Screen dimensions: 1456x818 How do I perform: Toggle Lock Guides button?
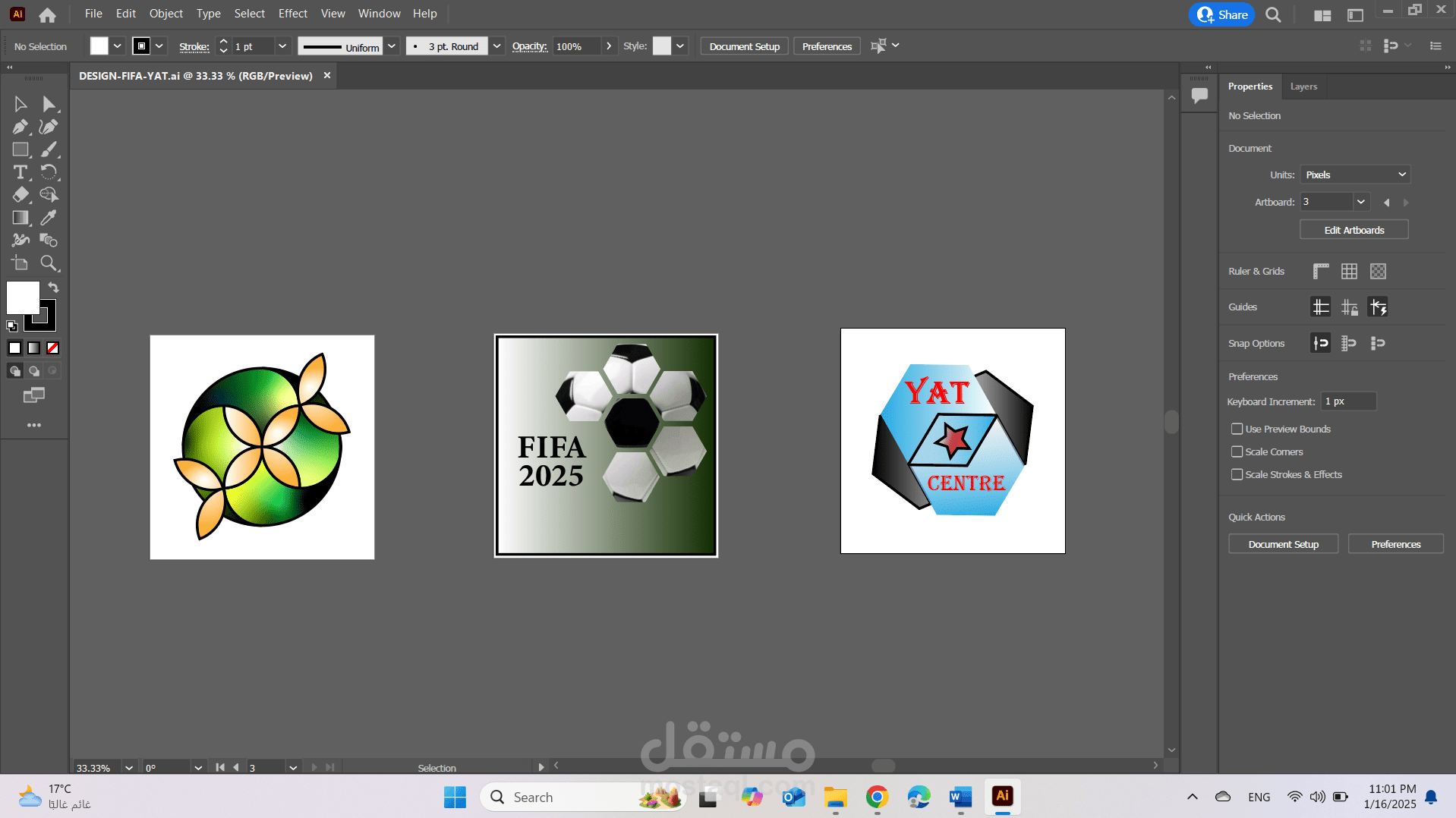pos(1349,307)
